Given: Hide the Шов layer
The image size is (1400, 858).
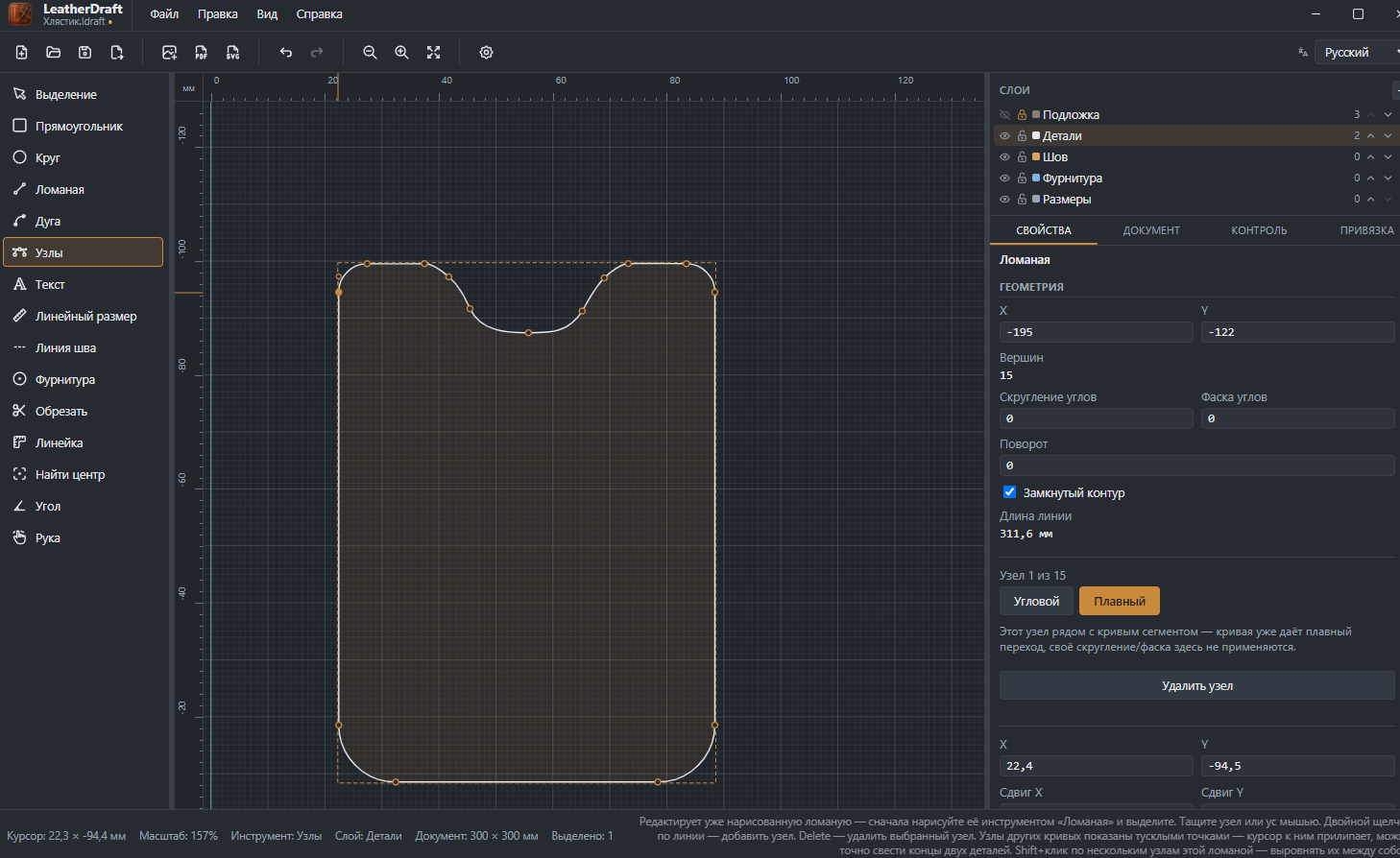Looking at the screenshot, I should pos(1005,157).
